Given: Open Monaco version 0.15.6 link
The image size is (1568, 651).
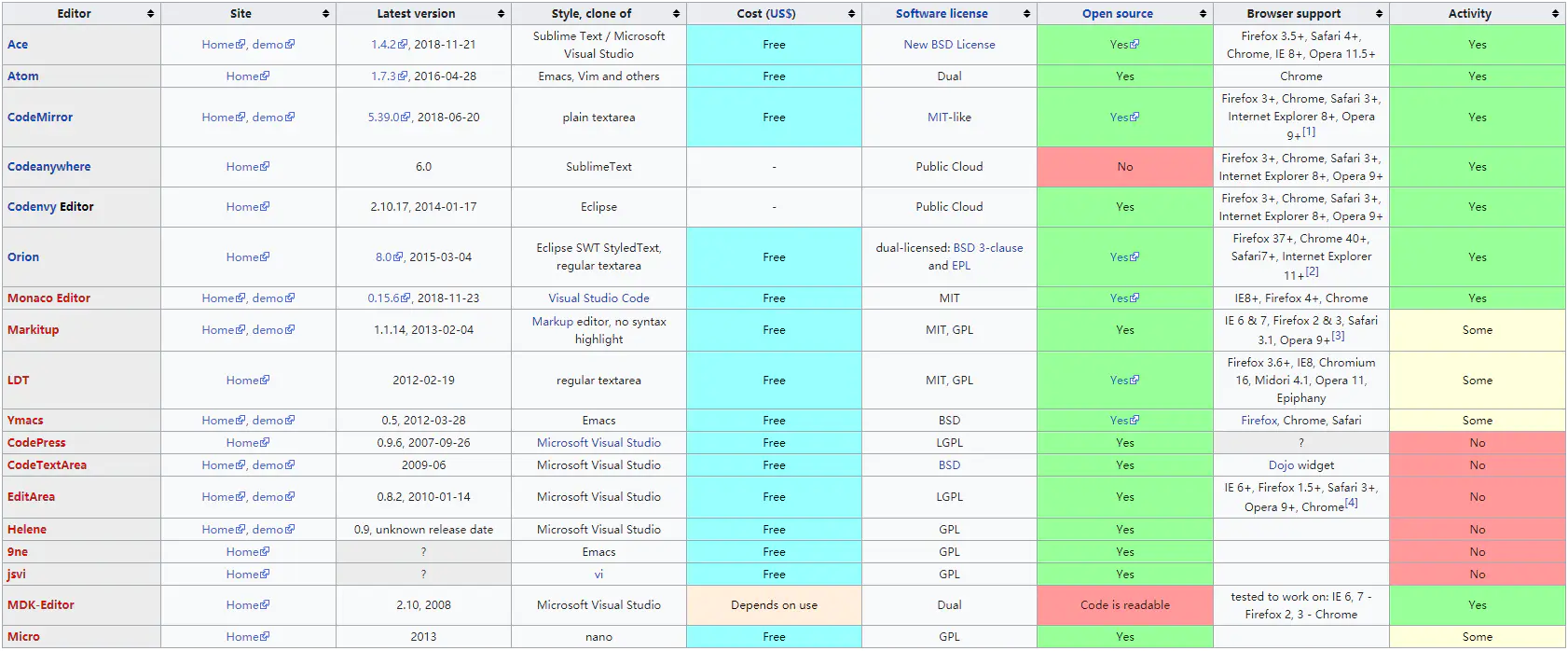Looking at the screenshot, I should click(x=389, y=298).
